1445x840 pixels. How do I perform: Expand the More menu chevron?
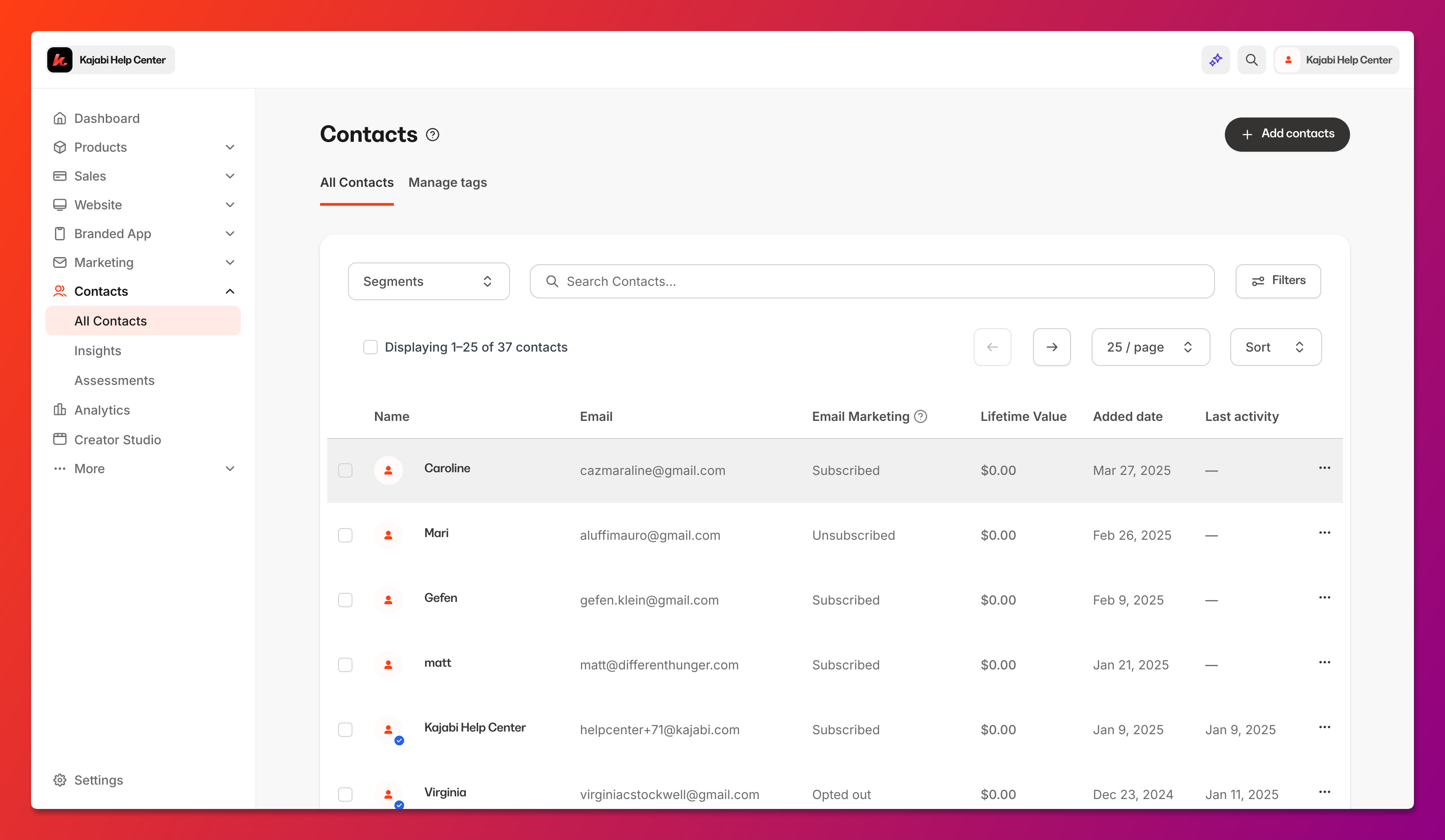coord(230,469)
